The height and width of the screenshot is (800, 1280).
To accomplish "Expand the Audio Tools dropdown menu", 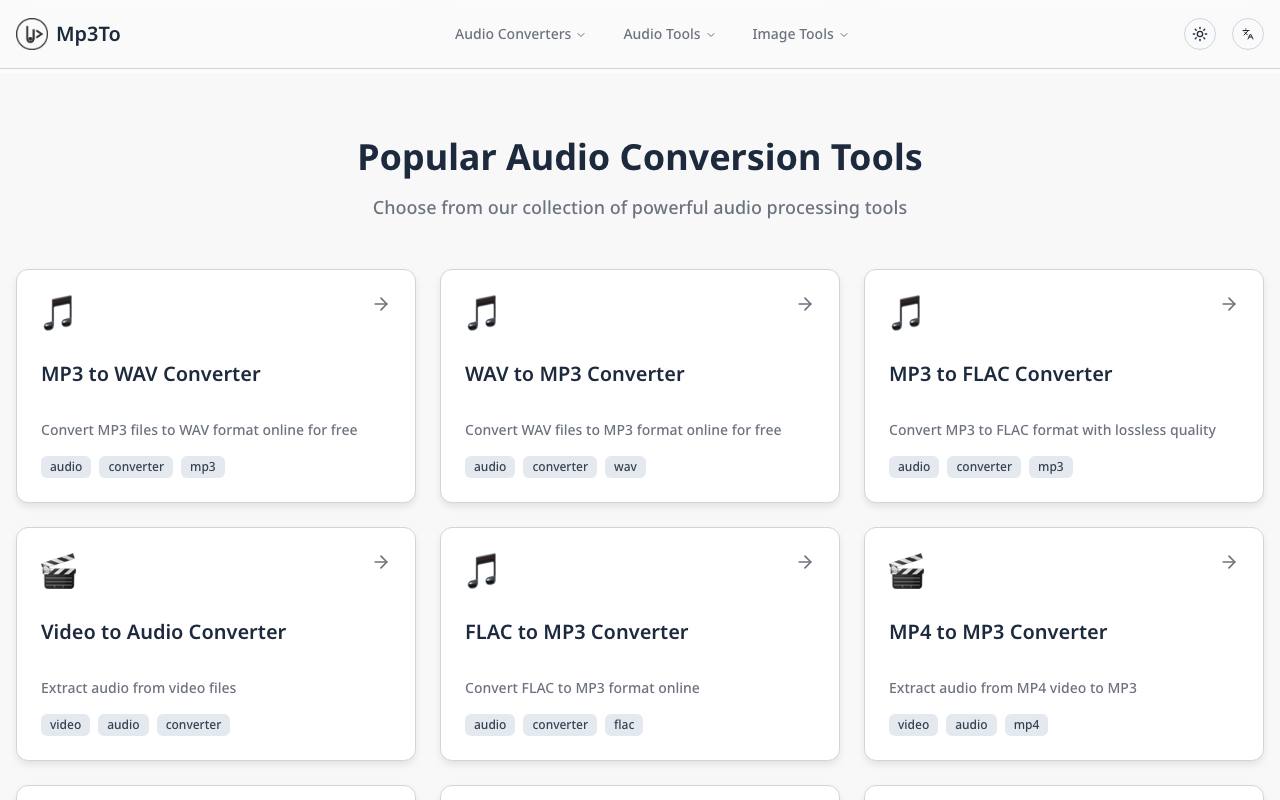I will pyautogui.click(x=669, y=34).
